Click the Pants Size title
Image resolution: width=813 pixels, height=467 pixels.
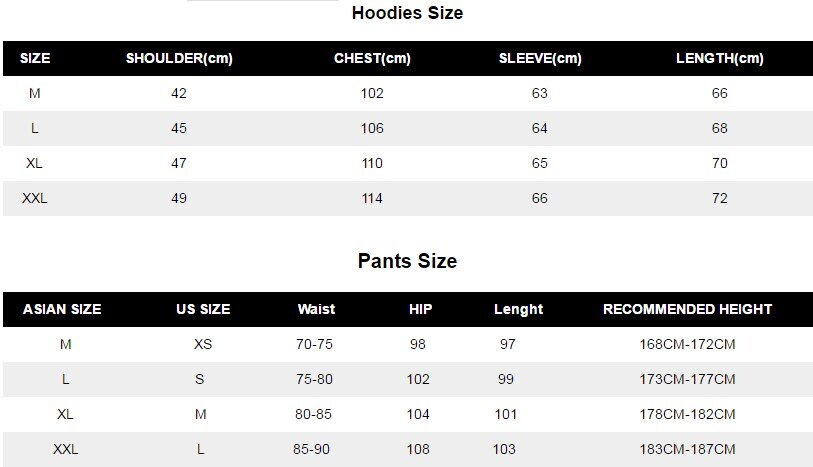(407, 261)
